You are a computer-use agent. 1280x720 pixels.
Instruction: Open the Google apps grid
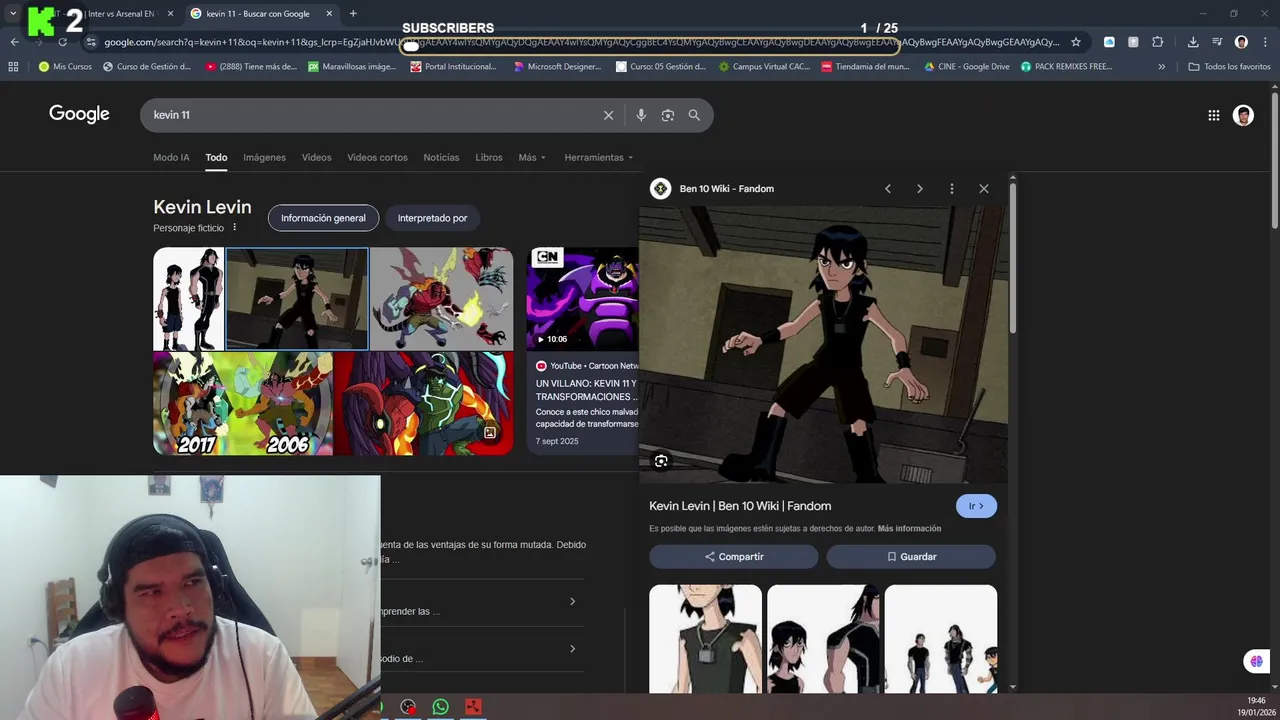(1214, 115)
